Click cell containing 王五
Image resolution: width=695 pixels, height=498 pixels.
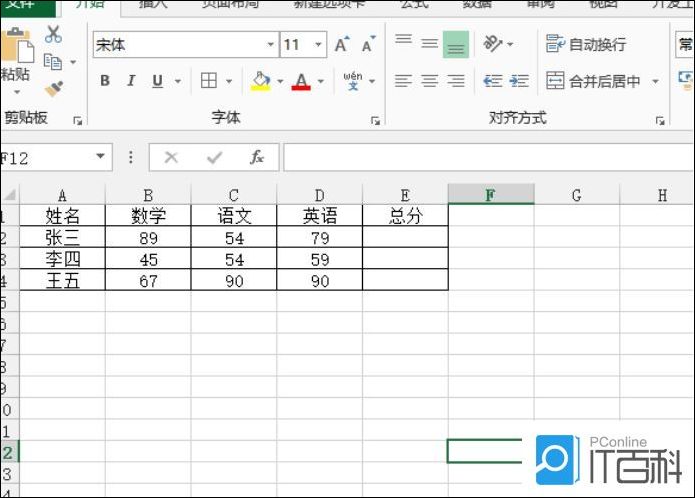click(62, 280)
